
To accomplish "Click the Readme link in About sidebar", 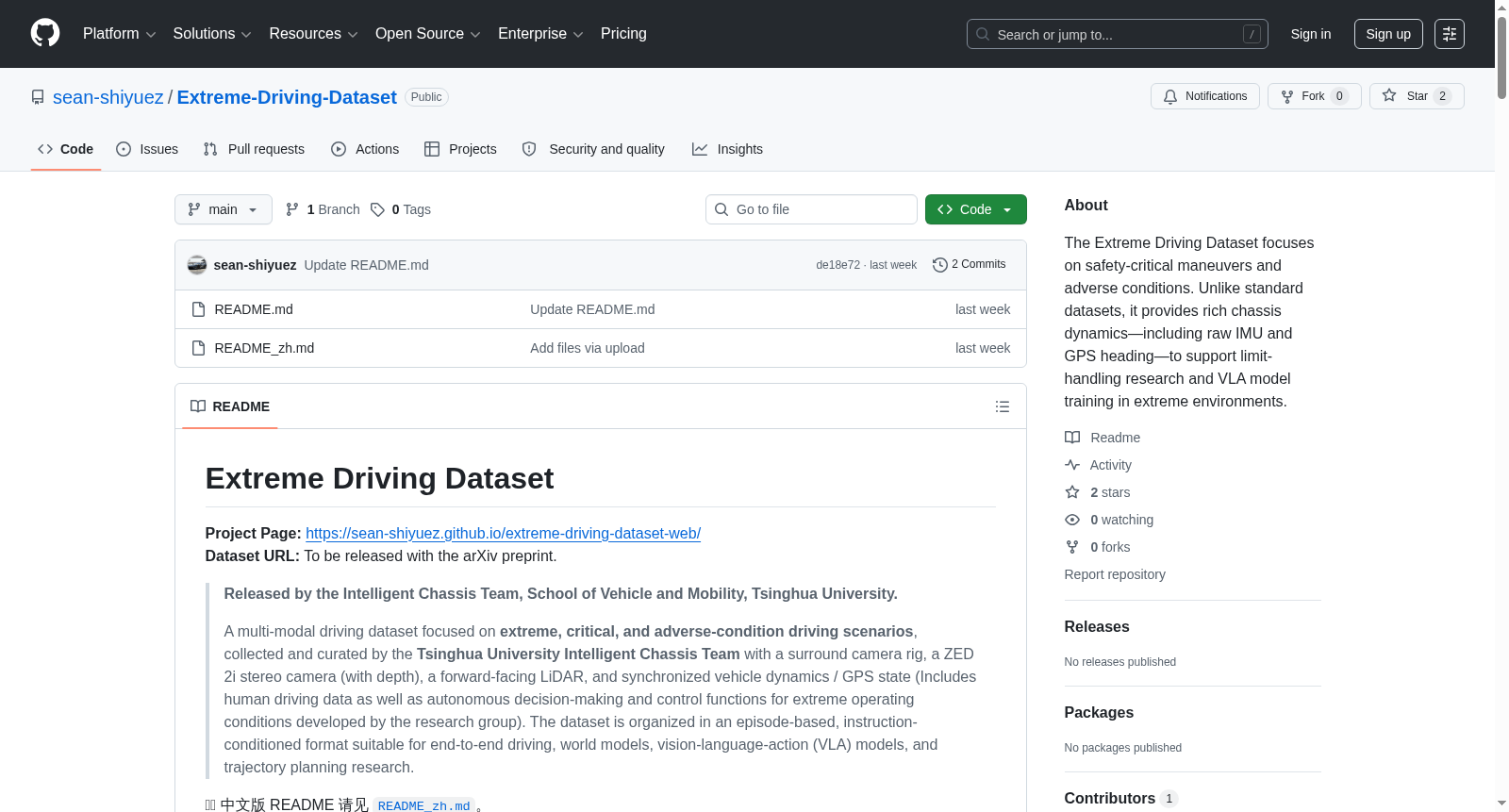I will coord(1115,438).
